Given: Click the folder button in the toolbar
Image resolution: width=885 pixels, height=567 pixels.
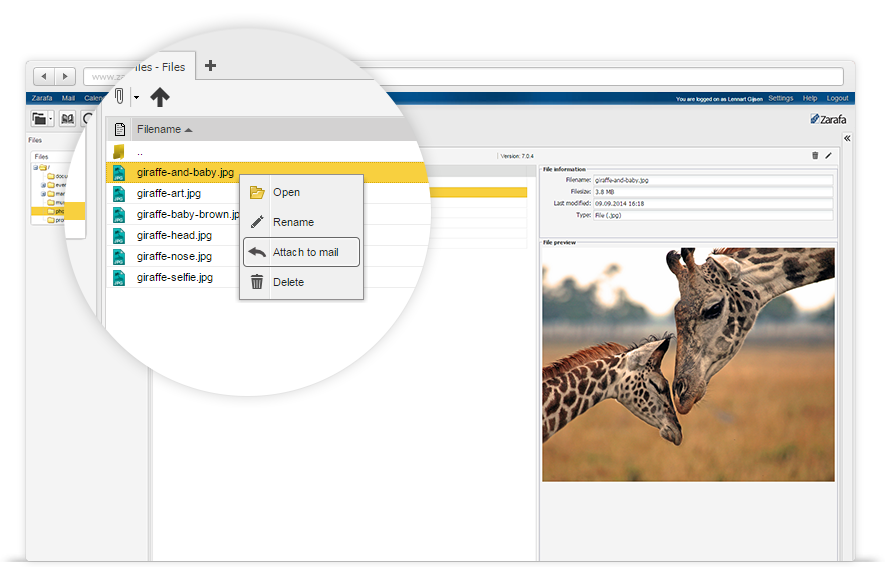Looking at the screenshot, I should coord(39,119).
